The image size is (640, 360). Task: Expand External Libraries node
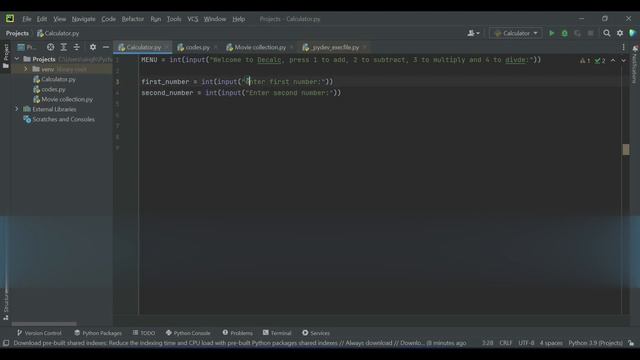click(x=17, y=109)
